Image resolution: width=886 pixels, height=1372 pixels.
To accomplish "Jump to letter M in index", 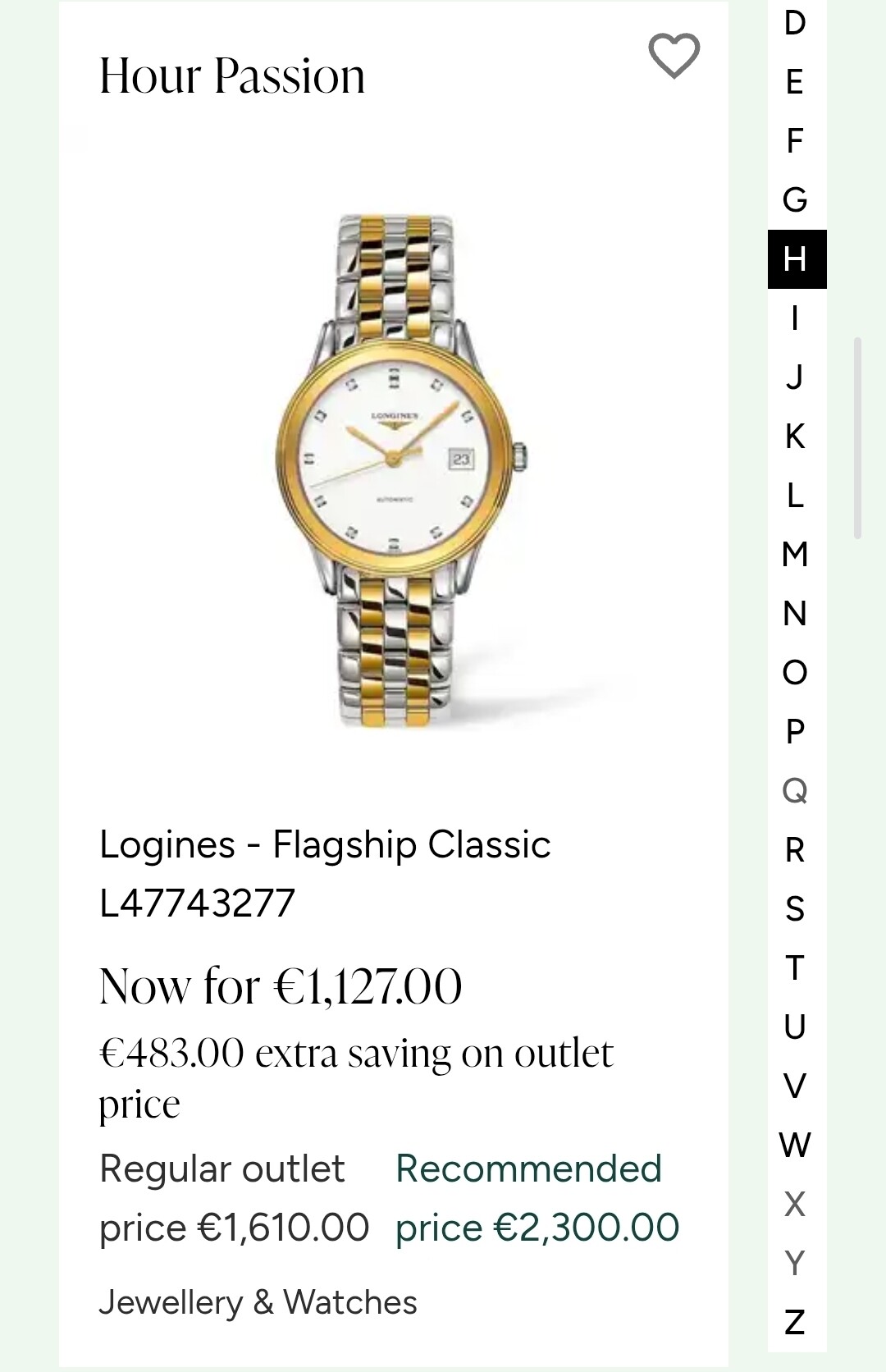I will tap(795, 555).
